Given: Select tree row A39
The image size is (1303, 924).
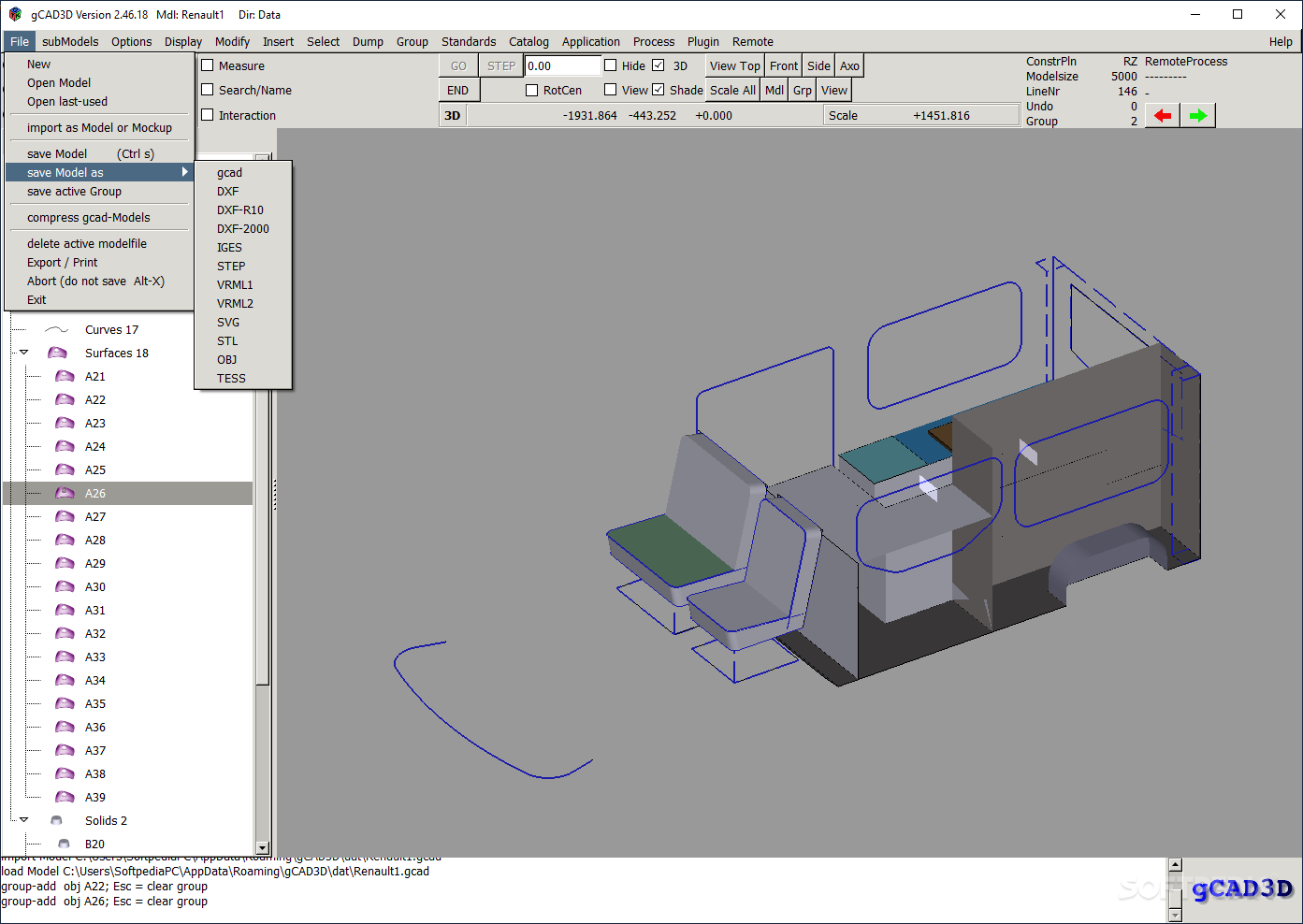Looking at the screenshot, I should click(128, 797).
